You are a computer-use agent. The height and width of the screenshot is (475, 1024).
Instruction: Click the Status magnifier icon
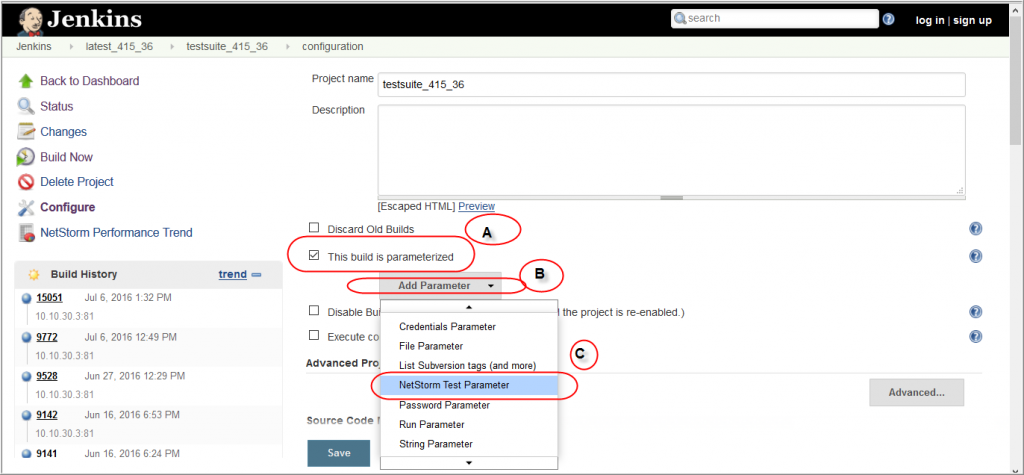pos(25,106)
